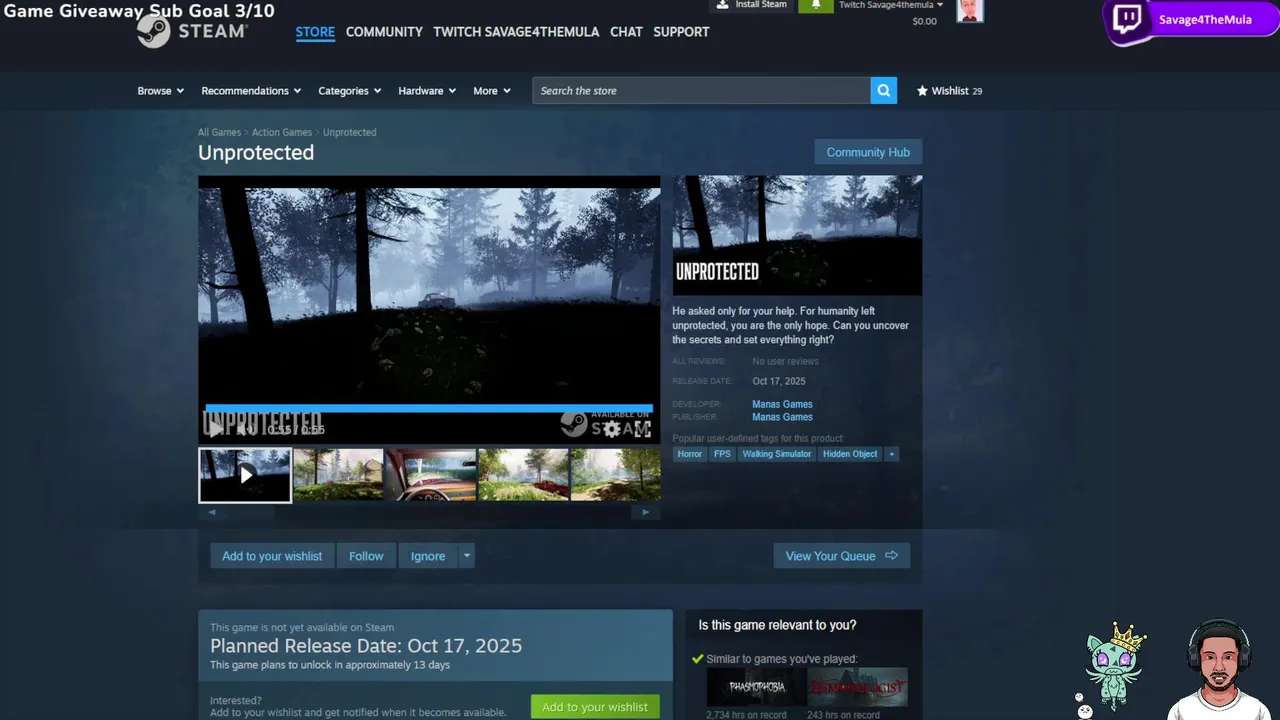Image resolution: width=1280 pixels, height=720 pixels.
Task: Click the Search the store field
Action: tap(701, 90)
